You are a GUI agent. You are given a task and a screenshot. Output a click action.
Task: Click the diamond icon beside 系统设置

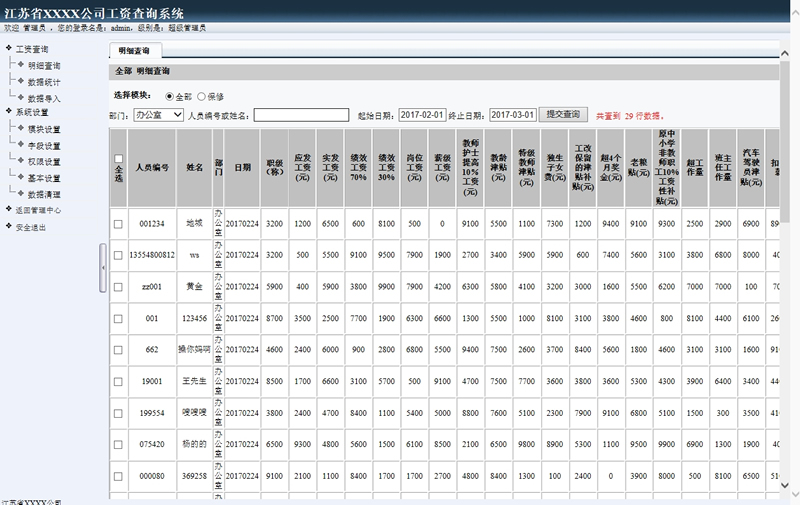pos(9,112)
